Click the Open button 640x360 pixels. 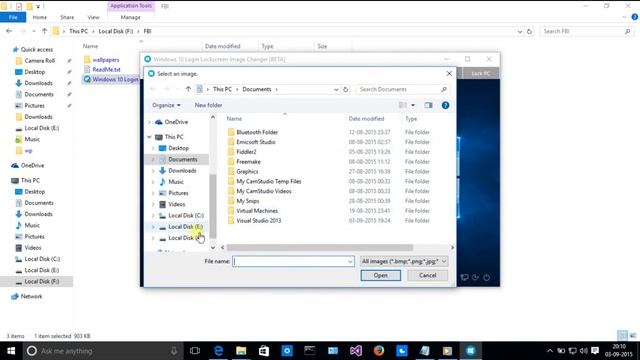point(380,276)
